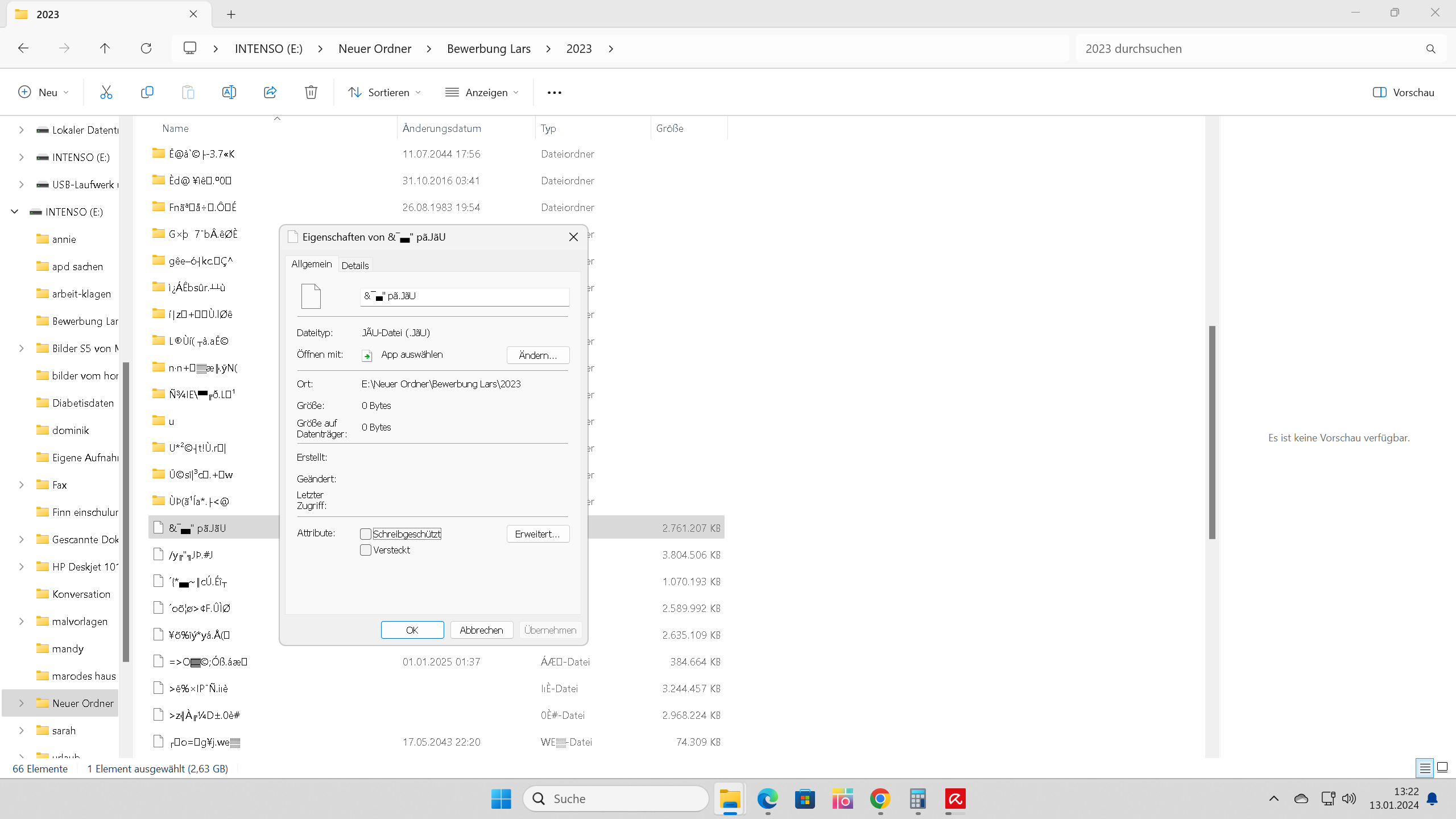Open the Anzeigen view dropdown

click(482, 92)
